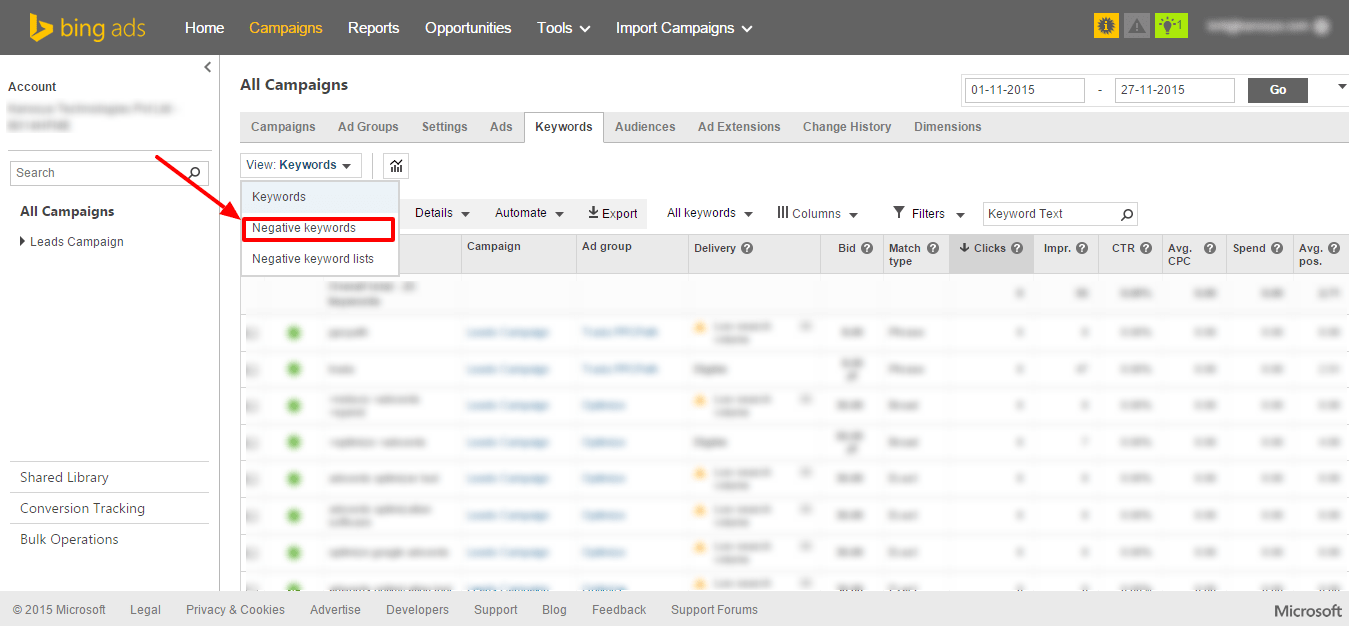Open Conversion Tracking from the sidebar
Image resolution: width=1349 pixels, height=626 pixels.
81,508
